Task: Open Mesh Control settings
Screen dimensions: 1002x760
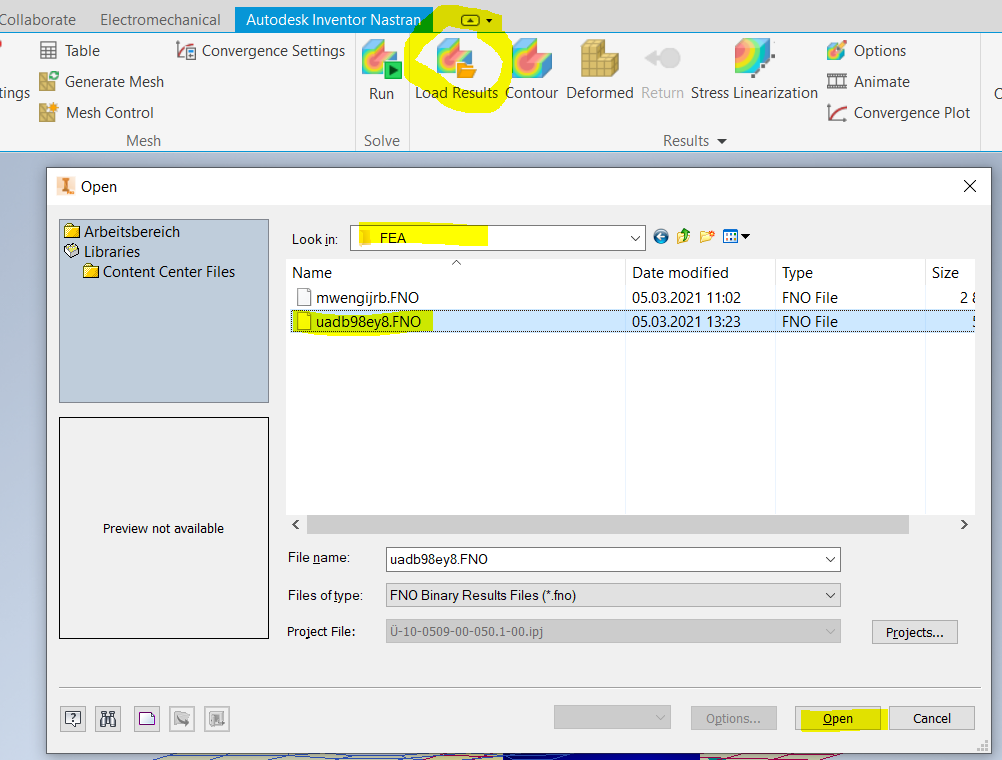Action: pyautogui.click(x=96, y=112)
